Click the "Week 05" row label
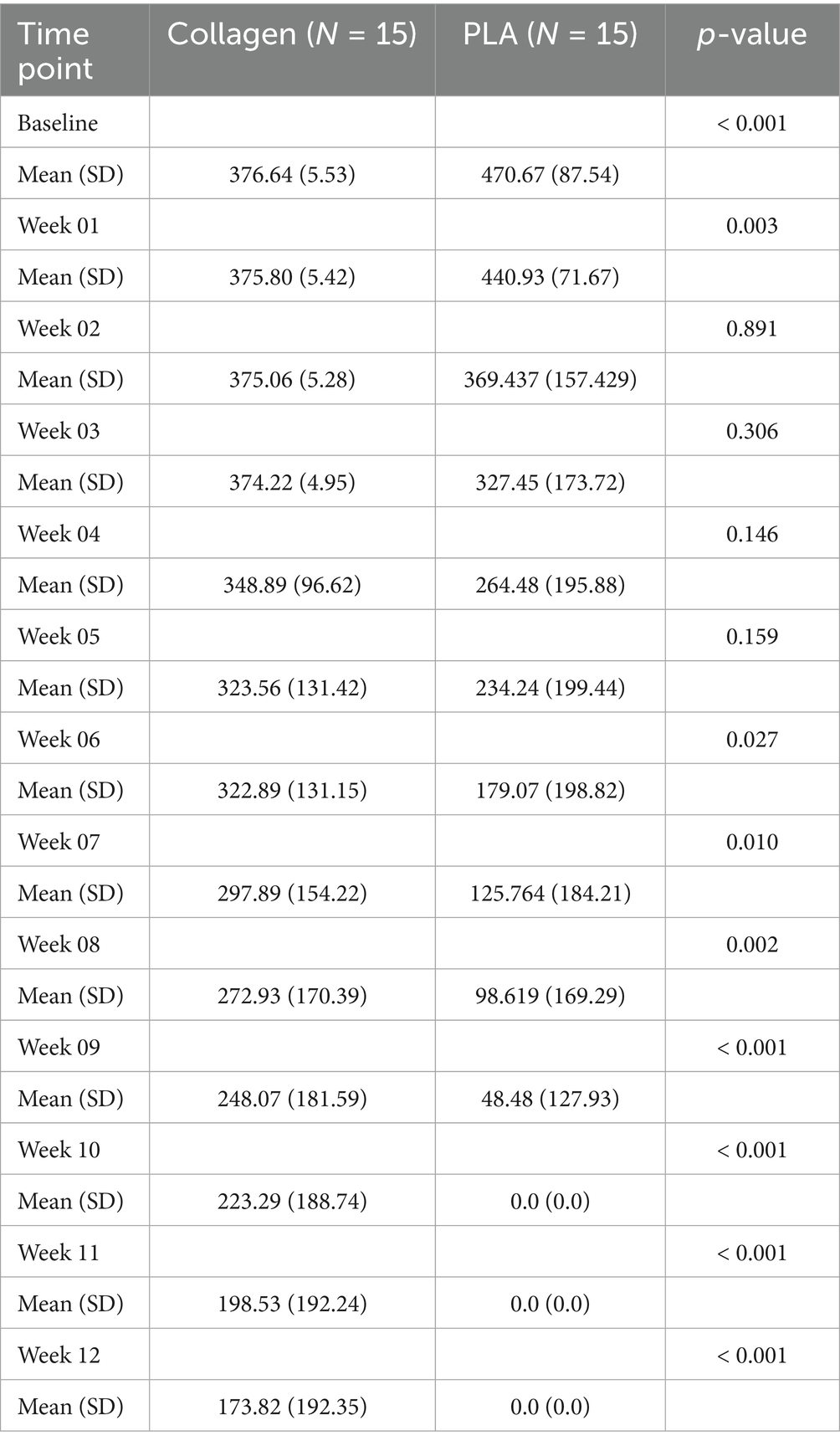Screen dimensions: 840x1446 pyautogui.click(x=59, y=636)
